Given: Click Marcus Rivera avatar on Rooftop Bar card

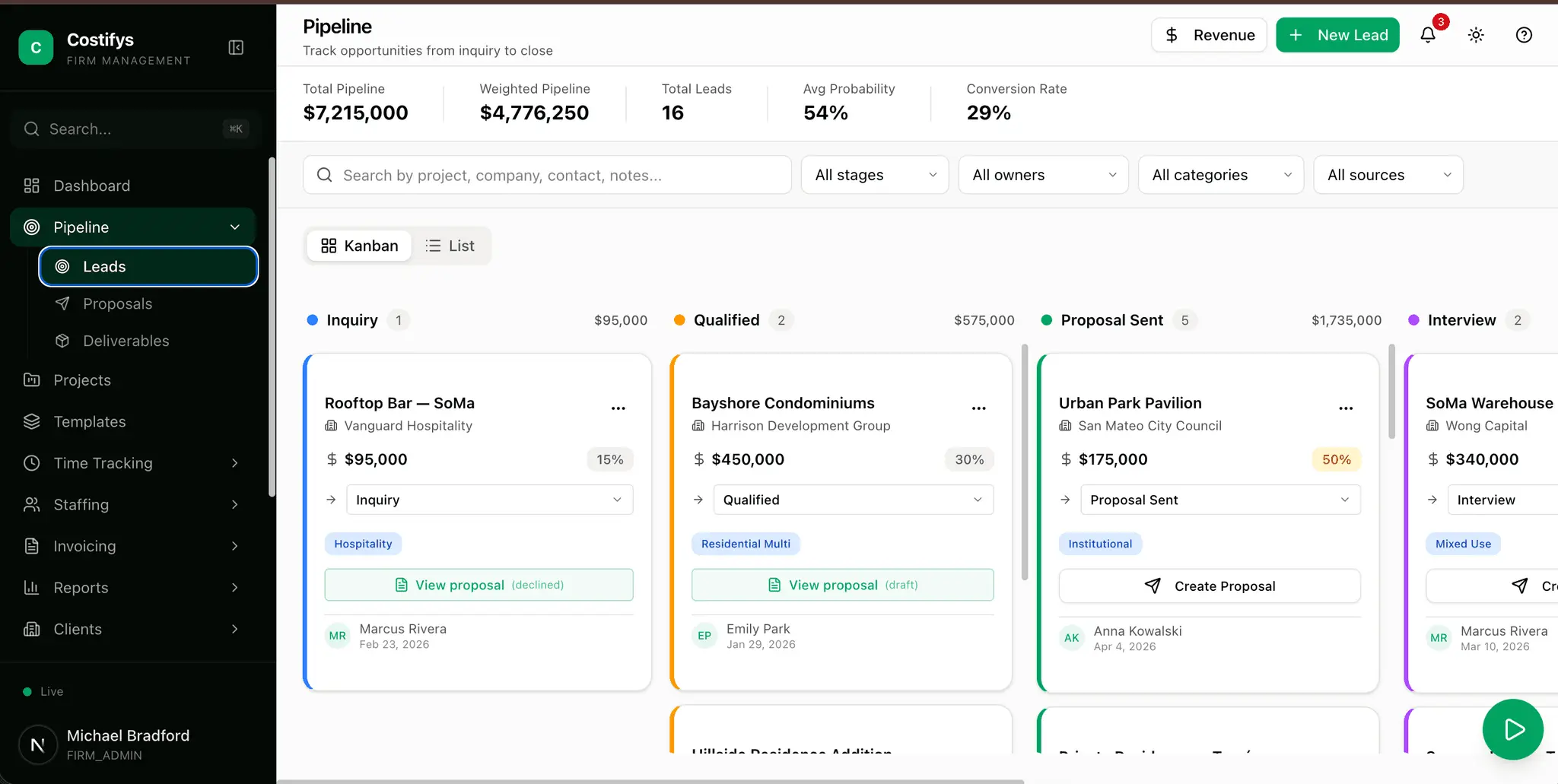Looking at the screenshot, I should tap(338, 636).
